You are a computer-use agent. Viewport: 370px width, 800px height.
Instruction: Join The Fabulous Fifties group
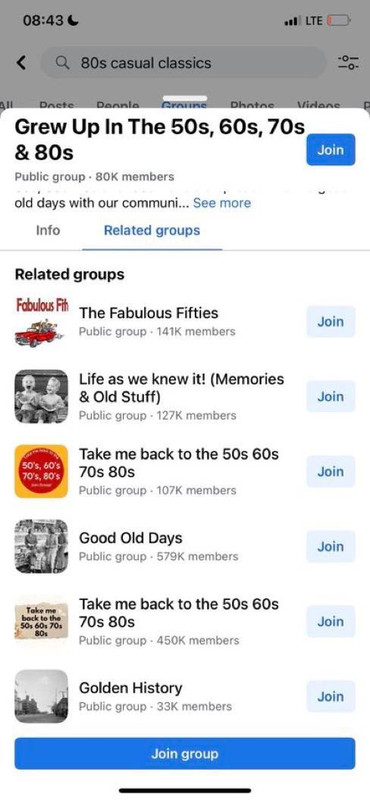pyautogui.click(x=331, y=321)
